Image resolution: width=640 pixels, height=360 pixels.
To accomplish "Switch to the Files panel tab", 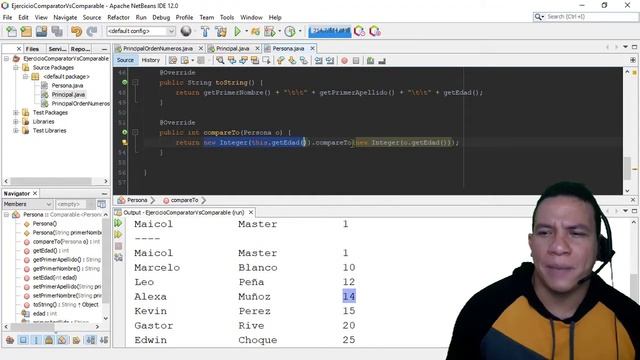I will [x=32, y=49].
